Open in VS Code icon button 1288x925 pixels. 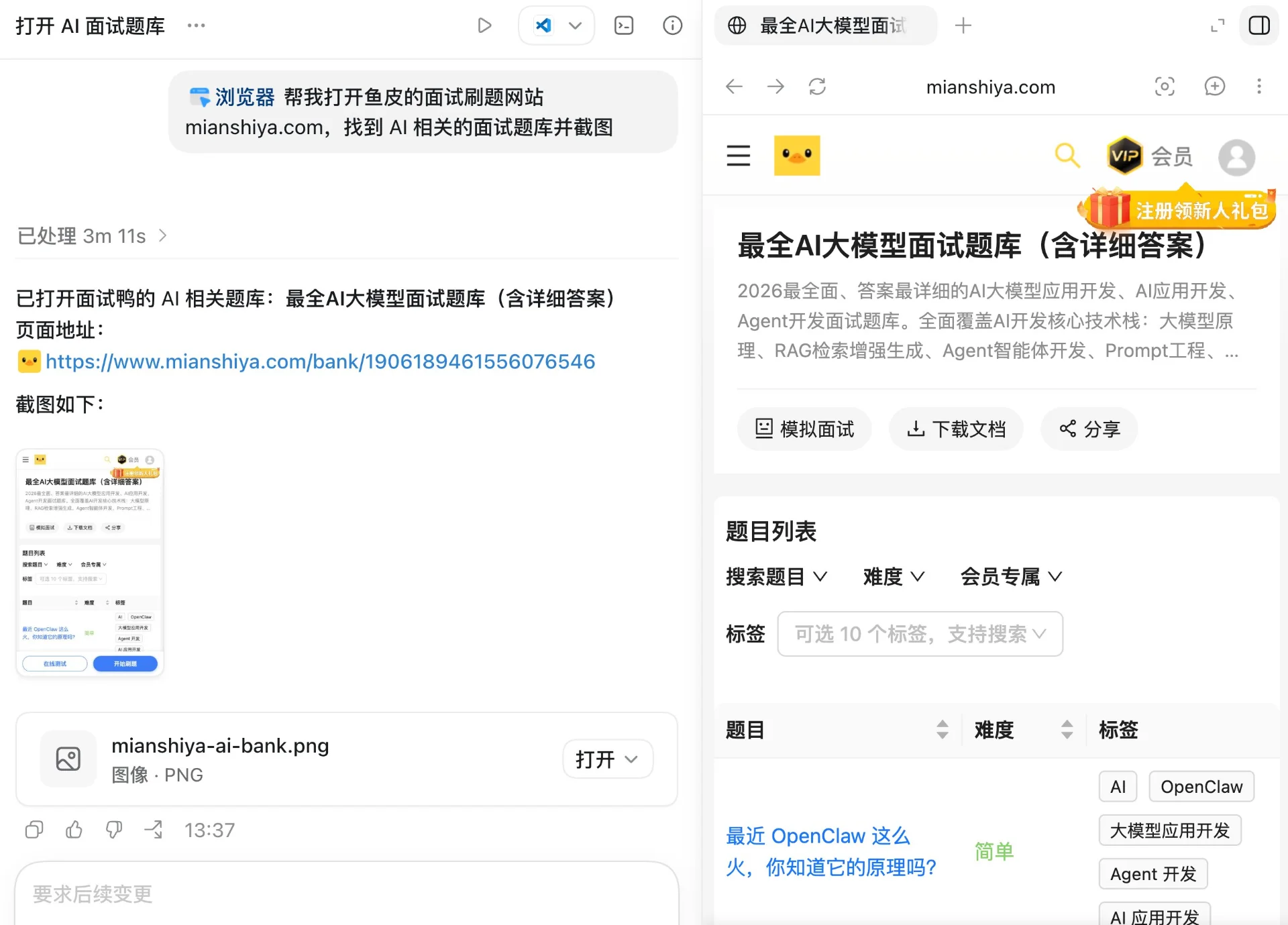[x=543, y=25]
